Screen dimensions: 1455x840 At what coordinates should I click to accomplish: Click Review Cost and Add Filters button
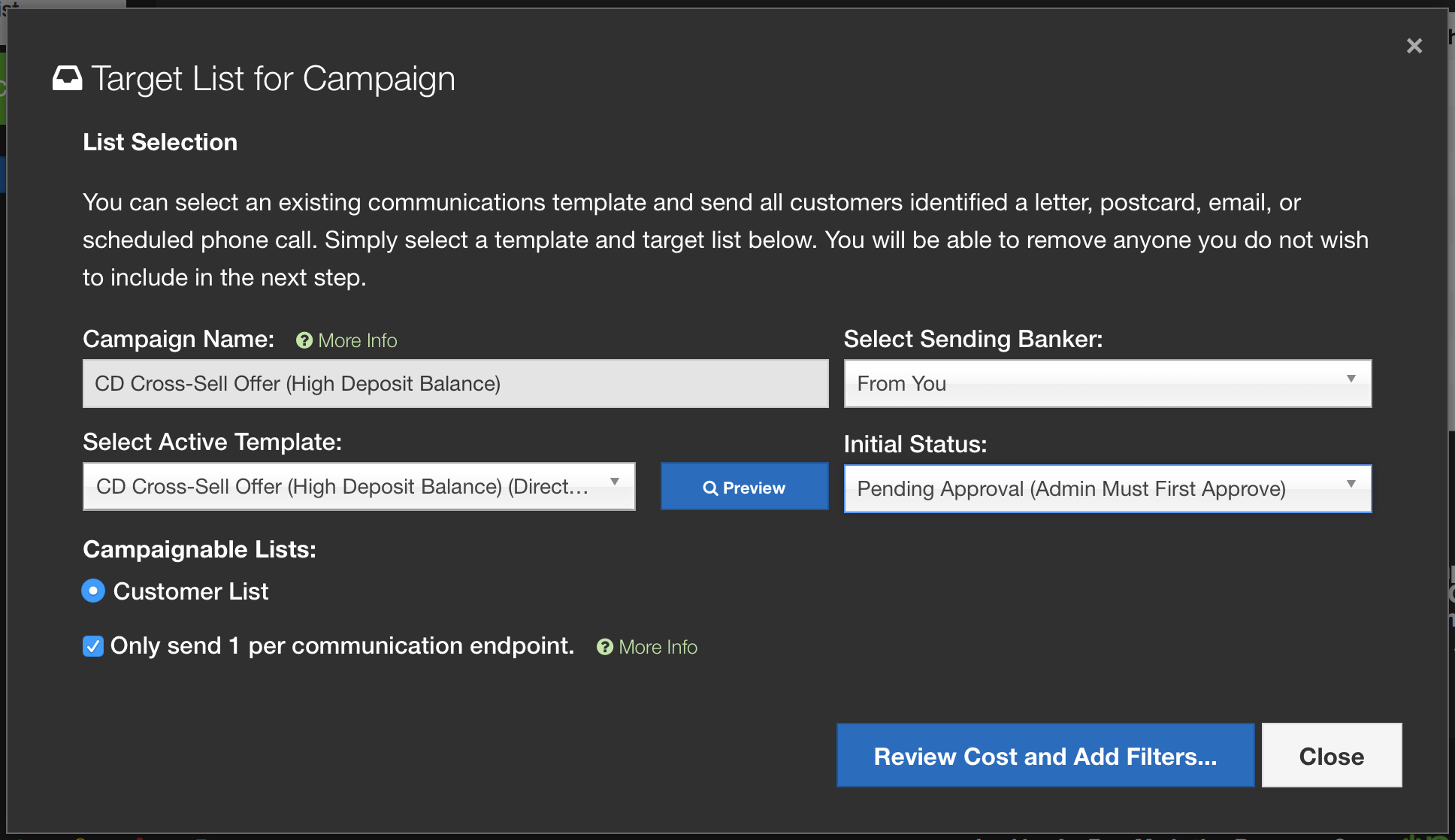(x=1045, y=756)
